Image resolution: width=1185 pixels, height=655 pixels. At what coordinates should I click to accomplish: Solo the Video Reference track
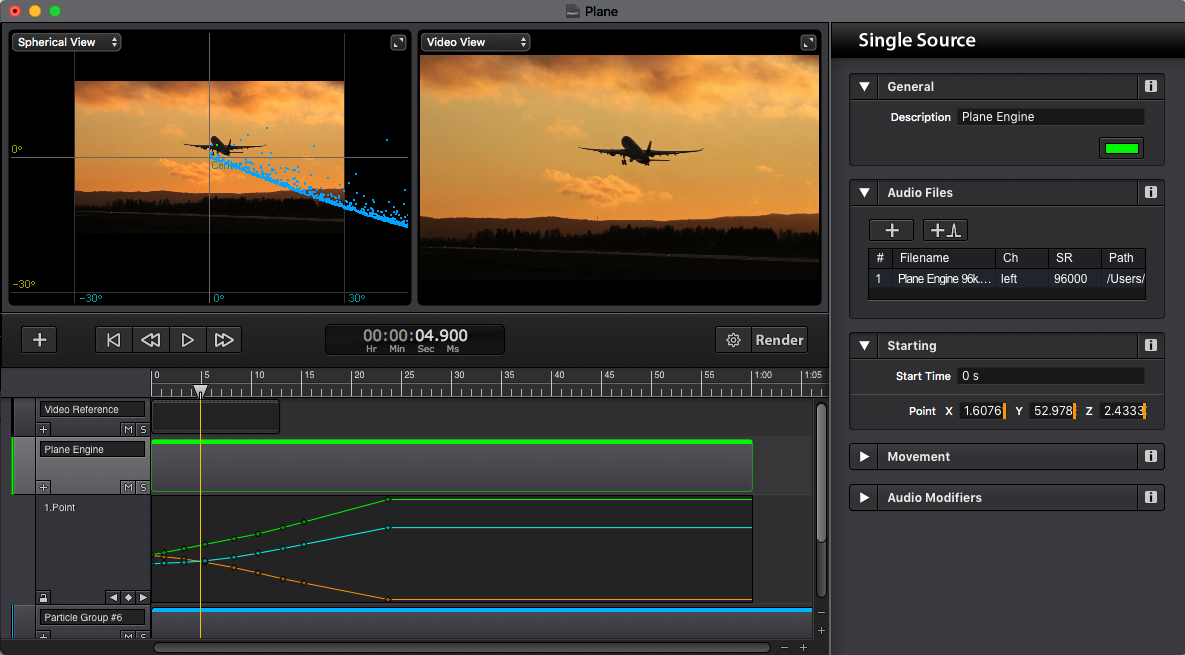[143, 429]
